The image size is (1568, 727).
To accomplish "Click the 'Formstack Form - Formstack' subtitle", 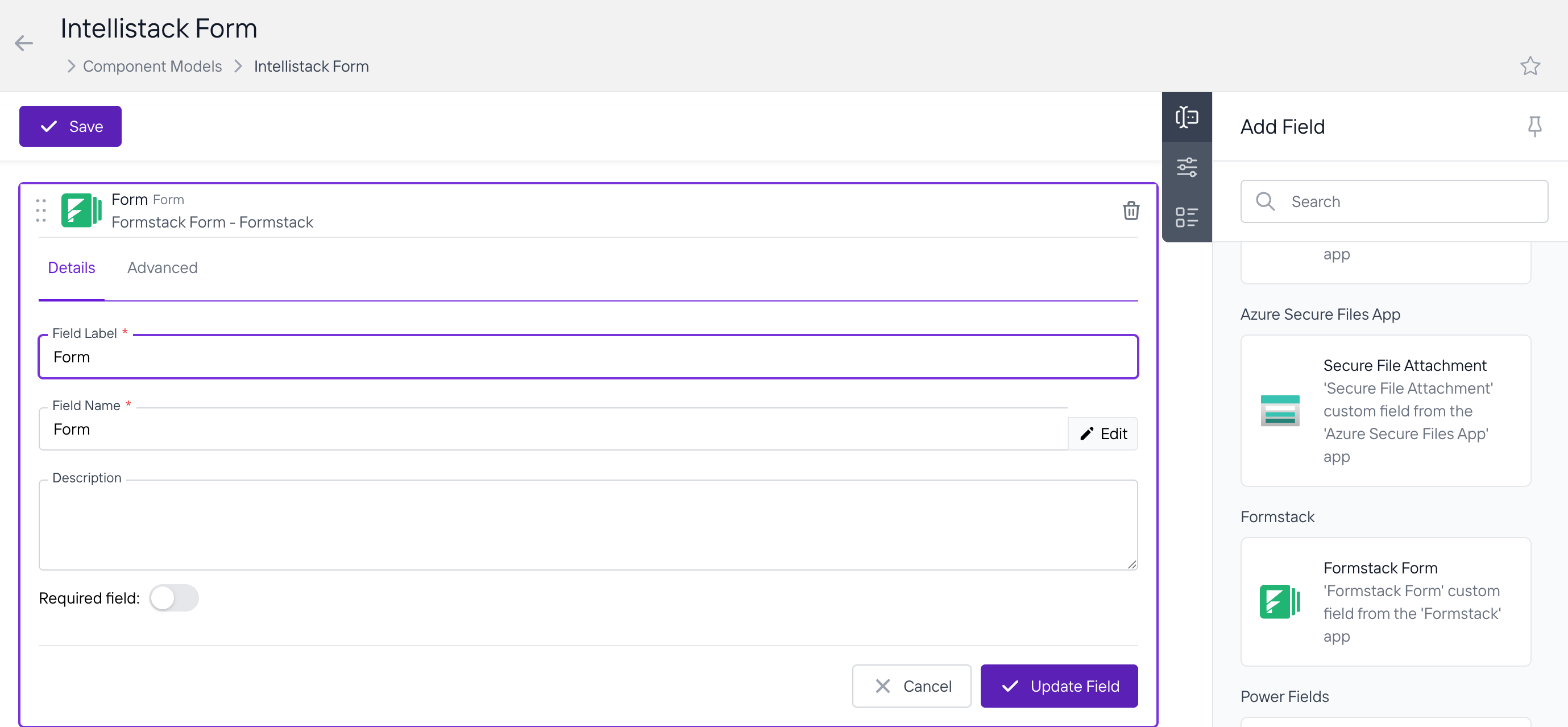I will pos(213,222).
